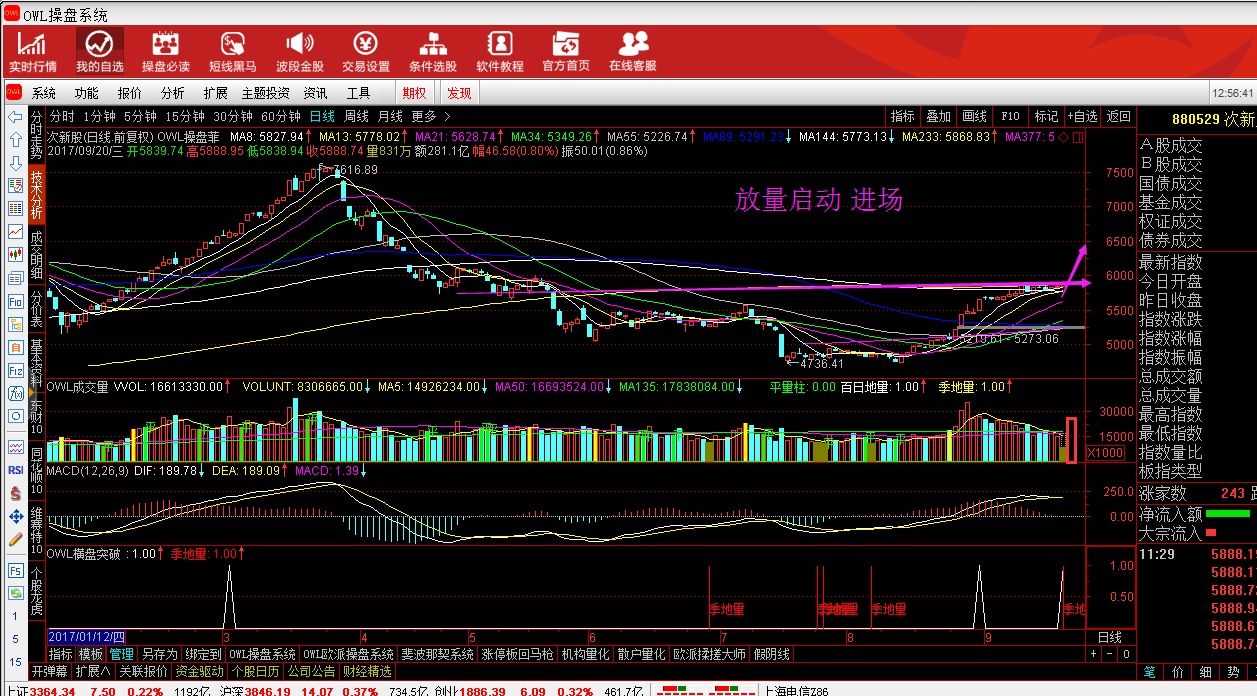Click the 发现 button

pyautogui.click(x=459, y=93)
